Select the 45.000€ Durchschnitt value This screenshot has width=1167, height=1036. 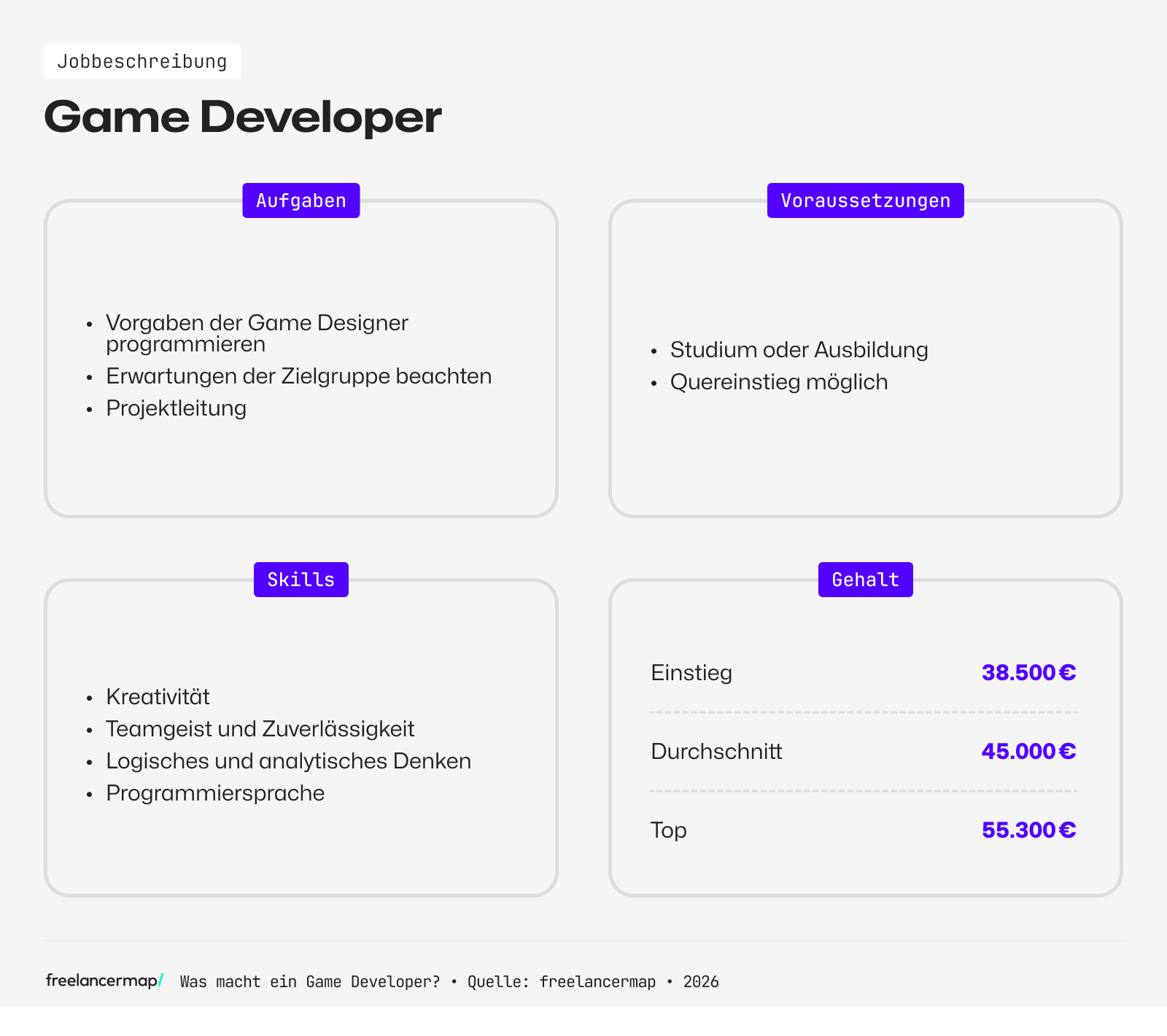coord(1028,751)
